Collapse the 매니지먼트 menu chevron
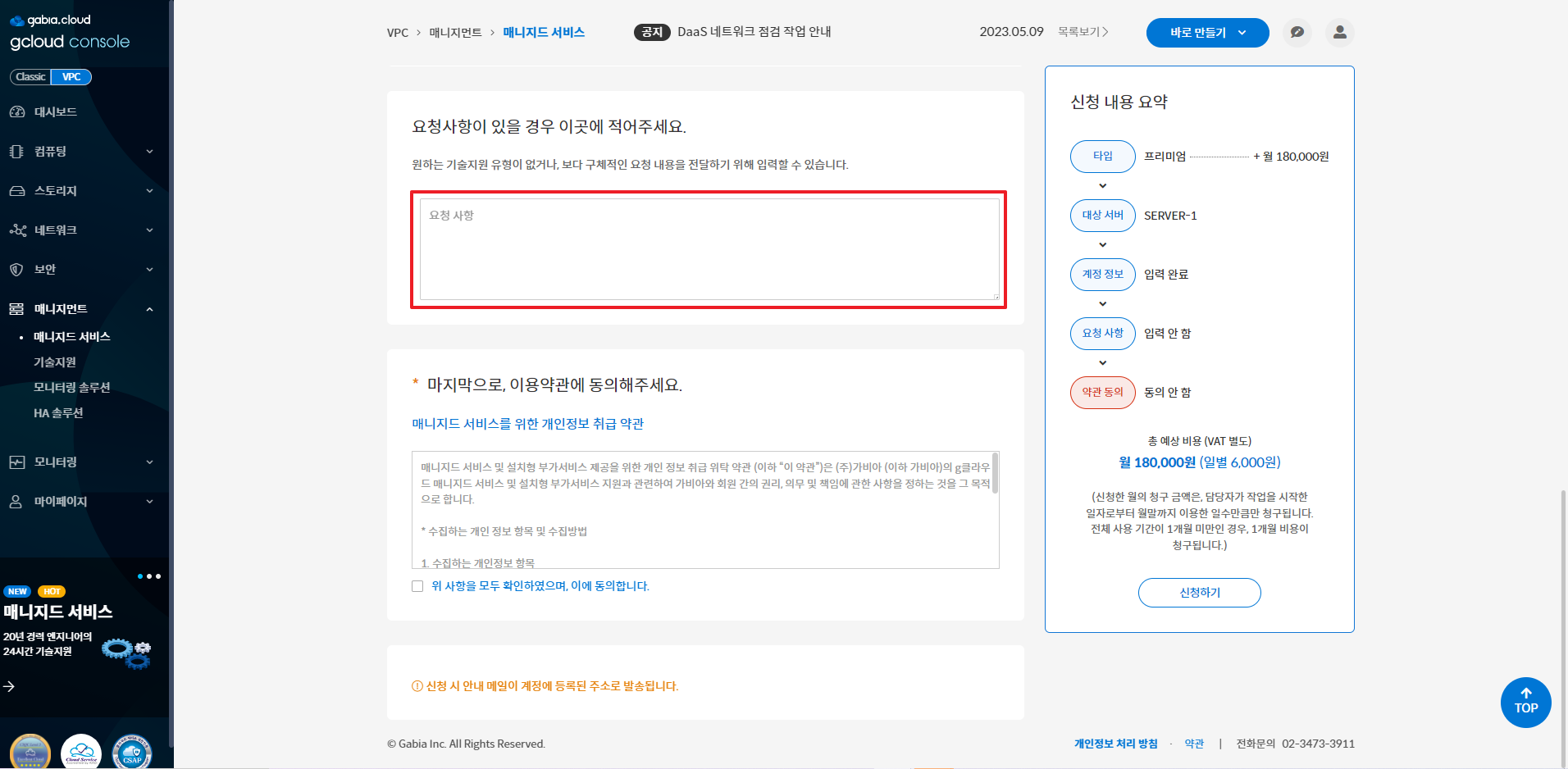The width and height of the screenshot is (1568, 769). click(149, 309)
